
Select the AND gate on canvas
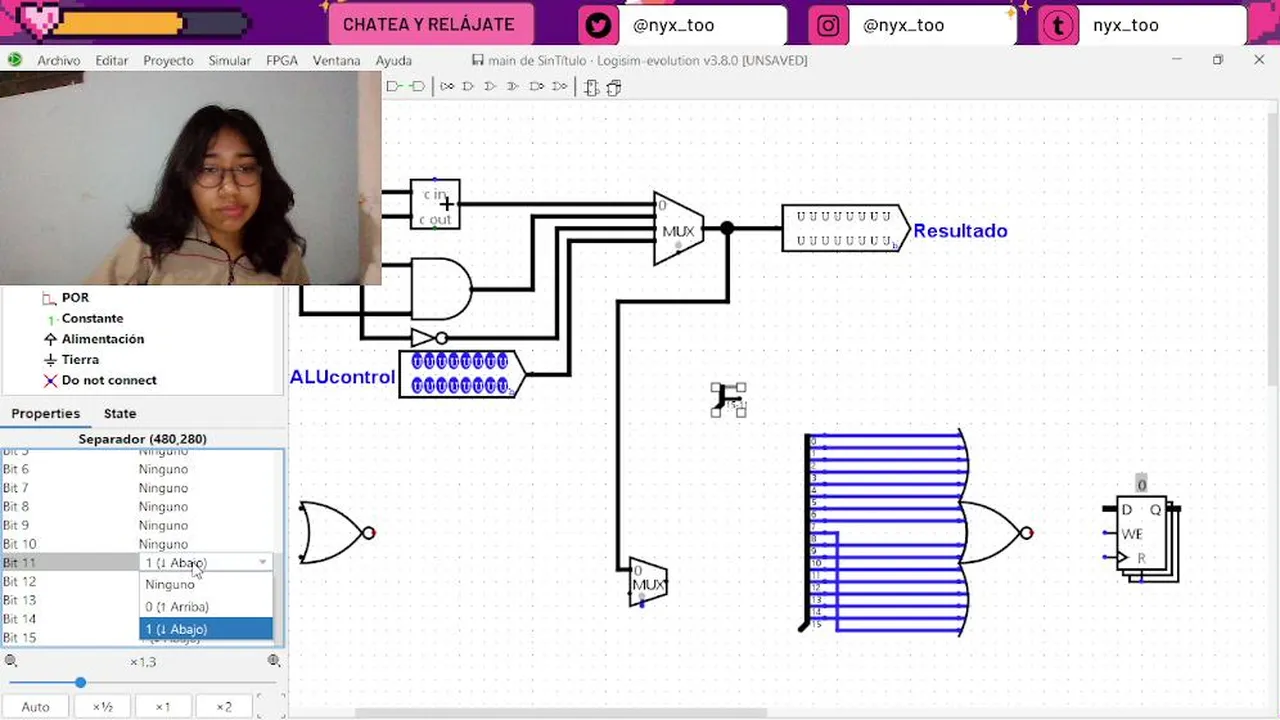[441, 289]
